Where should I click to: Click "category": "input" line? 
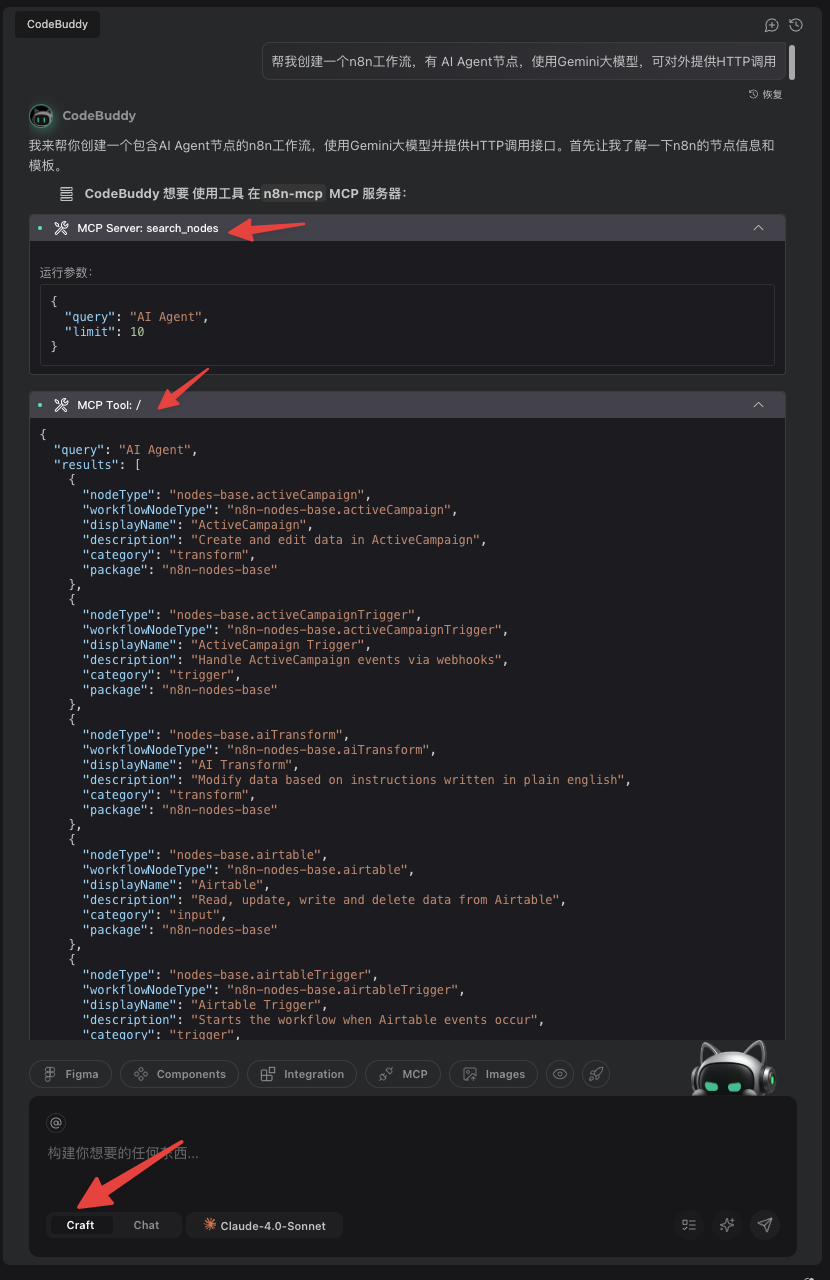pyautogui.click(x=154, y=915)
